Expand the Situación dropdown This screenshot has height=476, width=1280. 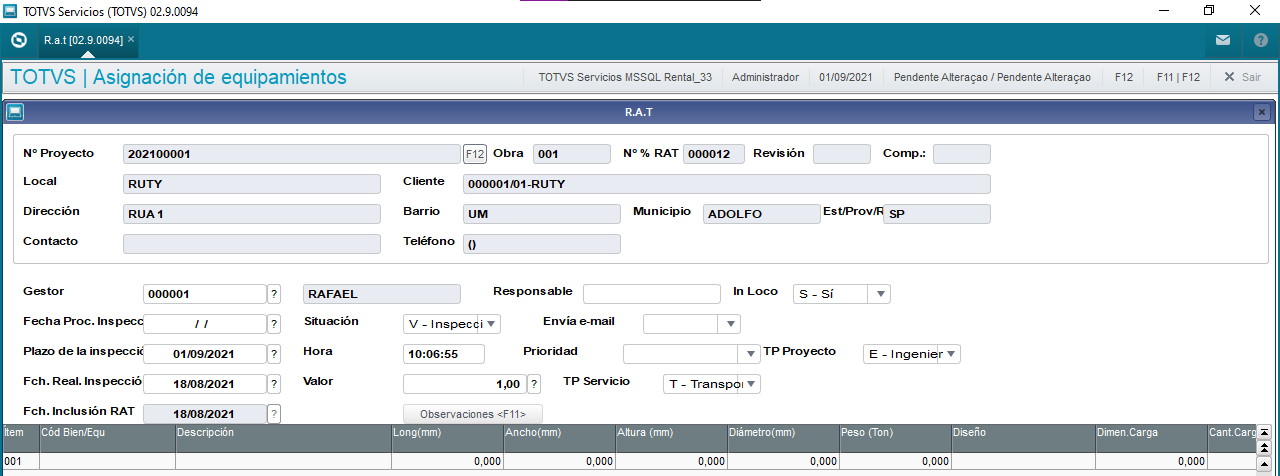(491, 324)
